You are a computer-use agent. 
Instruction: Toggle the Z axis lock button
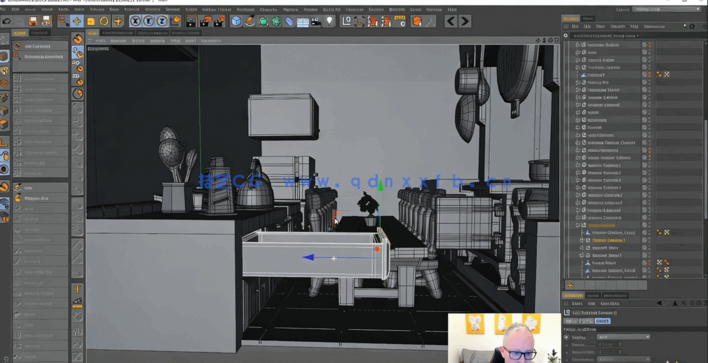click(x=162, y=21)
